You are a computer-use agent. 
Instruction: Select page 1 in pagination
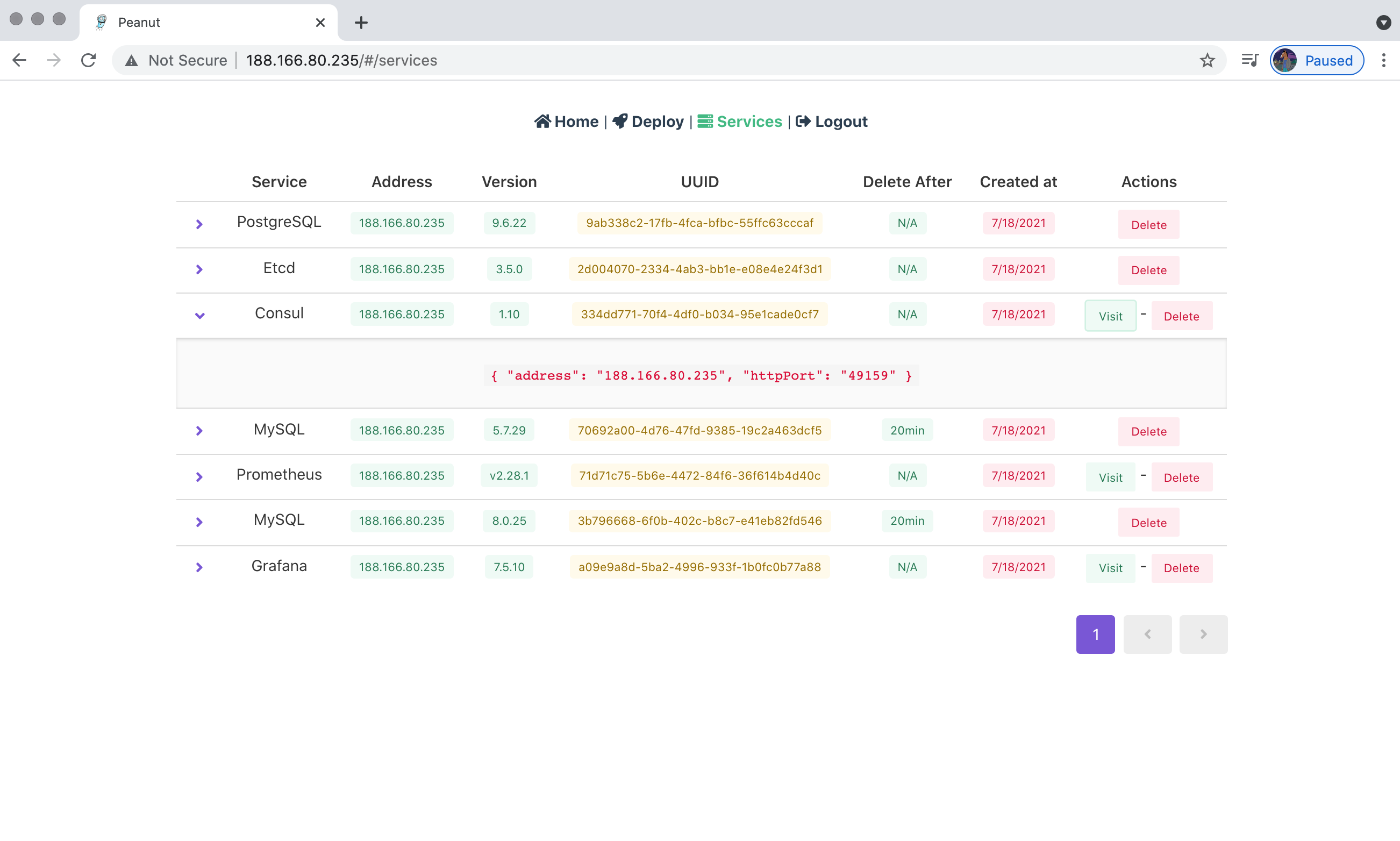(1095, 634)
